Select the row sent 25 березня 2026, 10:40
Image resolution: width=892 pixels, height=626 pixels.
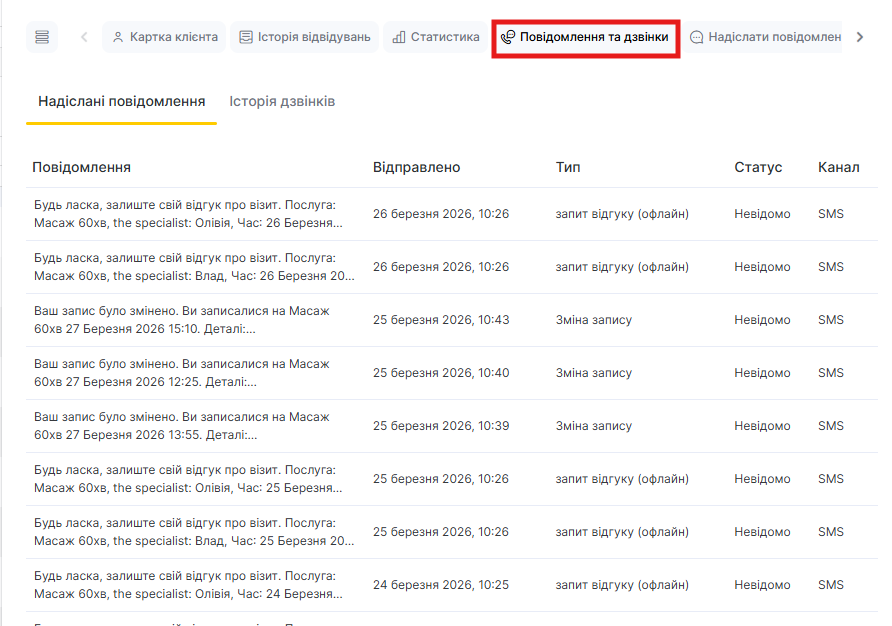(x=440, y=373)
